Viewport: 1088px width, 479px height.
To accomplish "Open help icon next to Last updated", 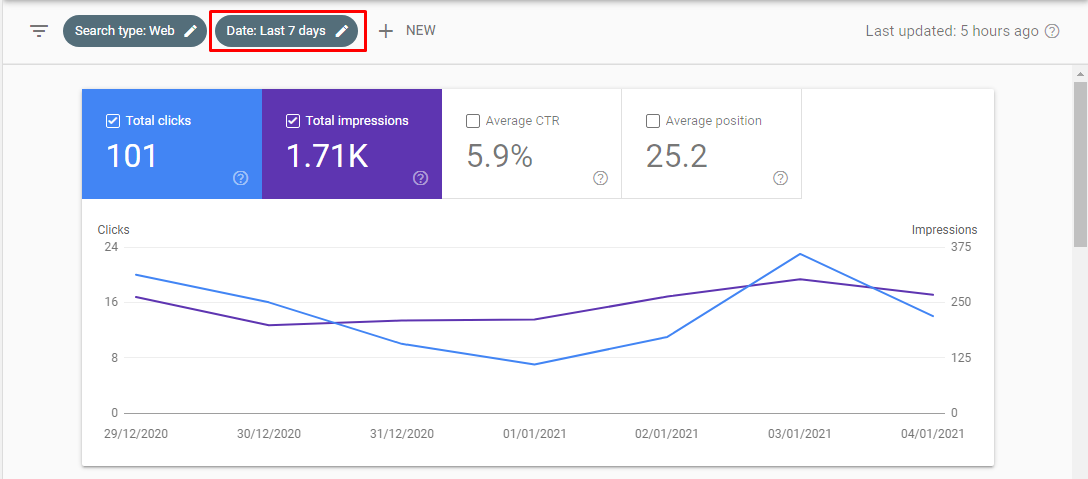I will pos(1052,31).
